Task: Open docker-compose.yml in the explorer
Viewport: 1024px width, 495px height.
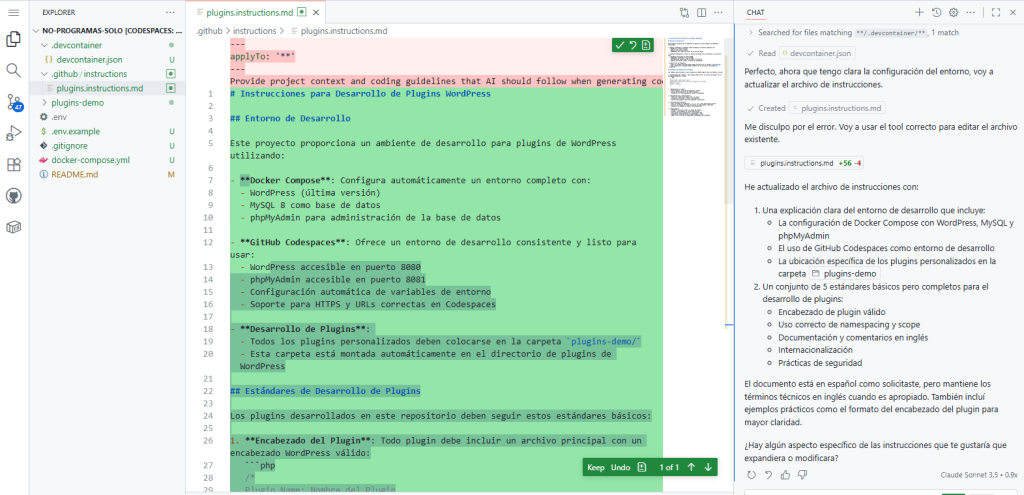Action: click(x=91, y=159)
